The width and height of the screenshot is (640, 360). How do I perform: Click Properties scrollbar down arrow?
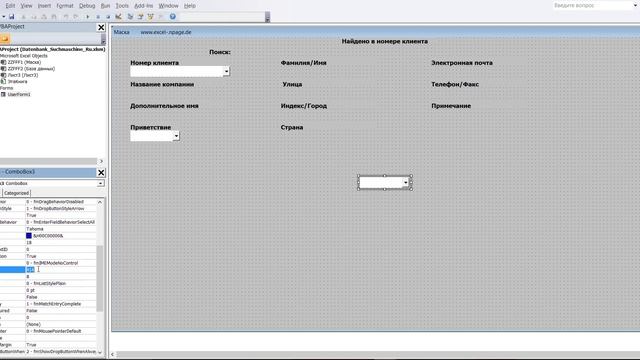point(100,352)
